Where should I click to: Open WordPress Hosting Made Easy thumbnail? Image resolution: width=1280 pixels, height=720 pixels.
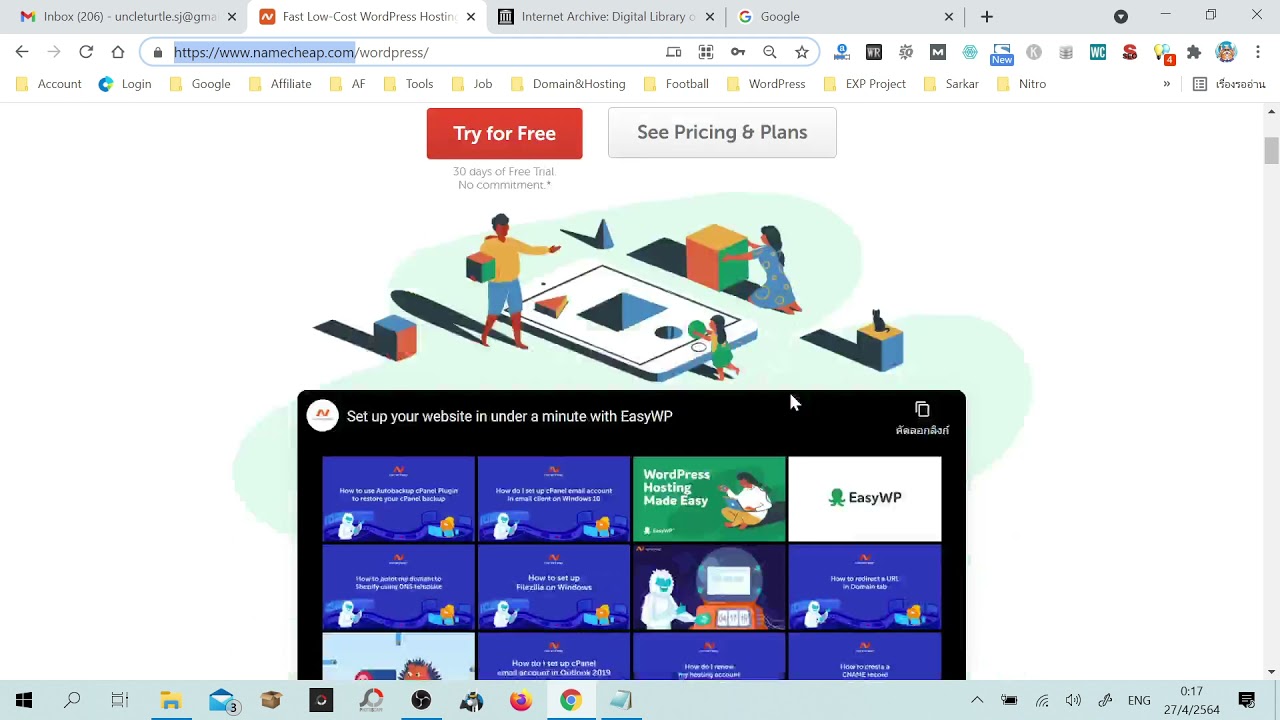click(709, 499)
